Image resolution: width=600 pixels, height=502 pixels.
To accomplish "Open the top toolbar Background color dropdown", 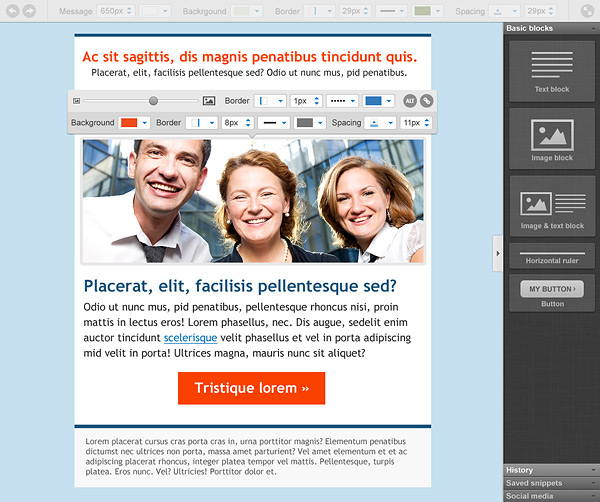I will point(247,11).
